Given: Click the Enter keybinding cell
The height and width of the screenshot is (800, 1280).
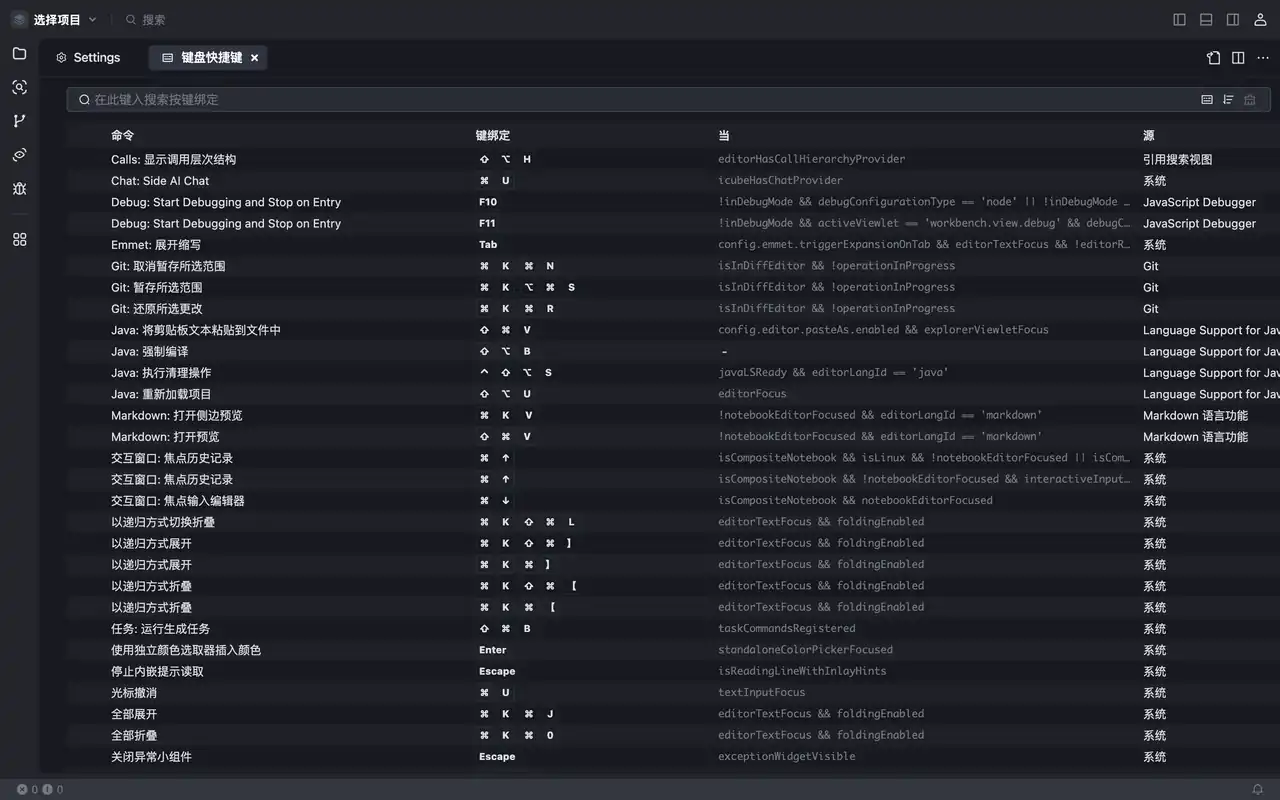Looking at the screenshot, I should coord(493,650).
